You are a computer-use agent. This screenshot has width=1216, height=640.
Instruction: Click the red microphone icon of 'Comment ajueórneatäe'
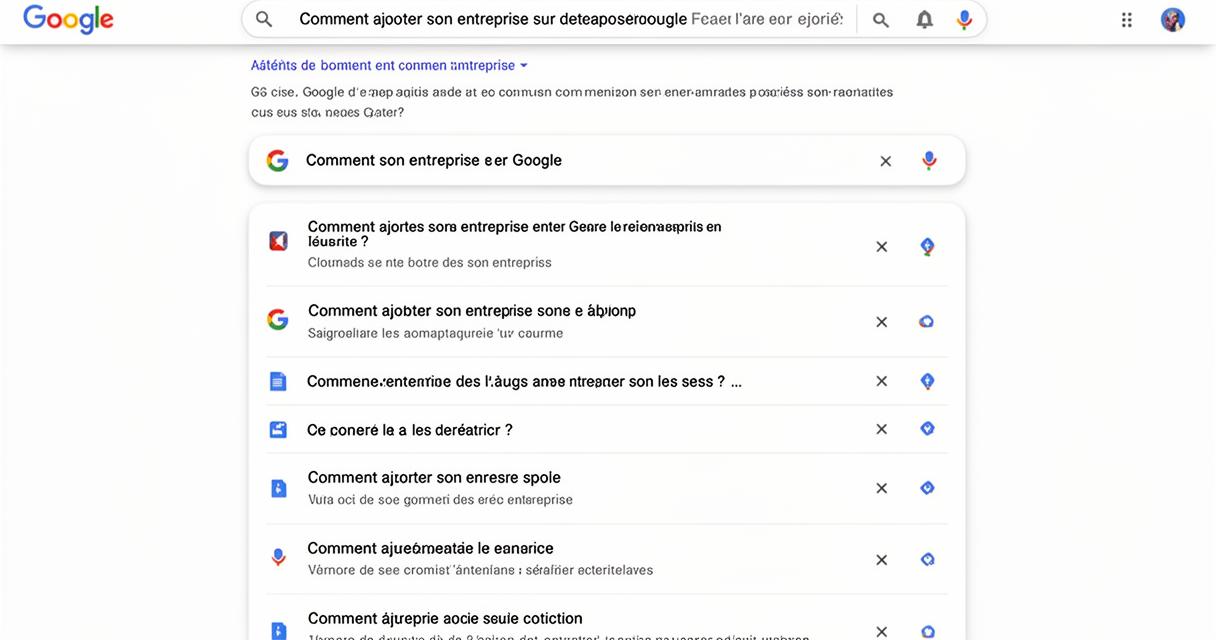pos(278,558)
